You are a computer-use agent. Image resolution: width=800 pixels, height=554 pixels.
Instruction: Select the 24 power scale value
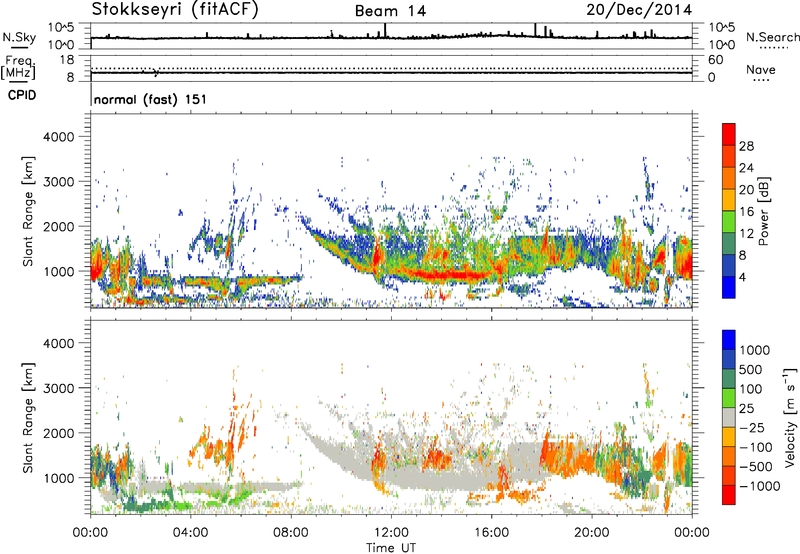746,168
